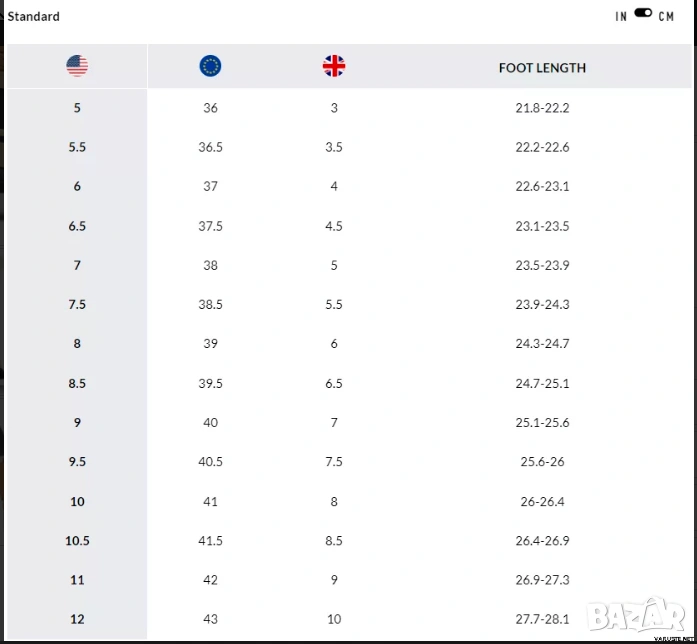Click foot length 25.6-26 value

click(542, 462)
